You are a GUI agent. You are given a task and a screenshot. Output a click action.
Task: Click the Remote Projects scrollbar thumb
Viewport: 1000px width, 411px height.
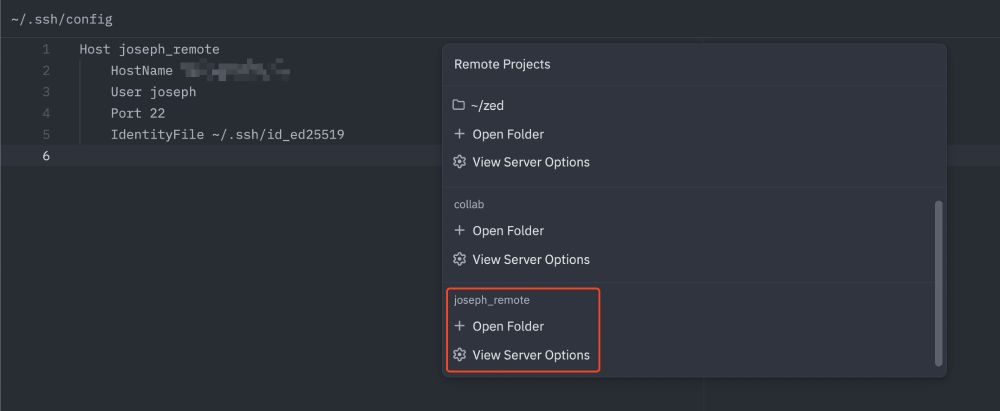point(938,283)
